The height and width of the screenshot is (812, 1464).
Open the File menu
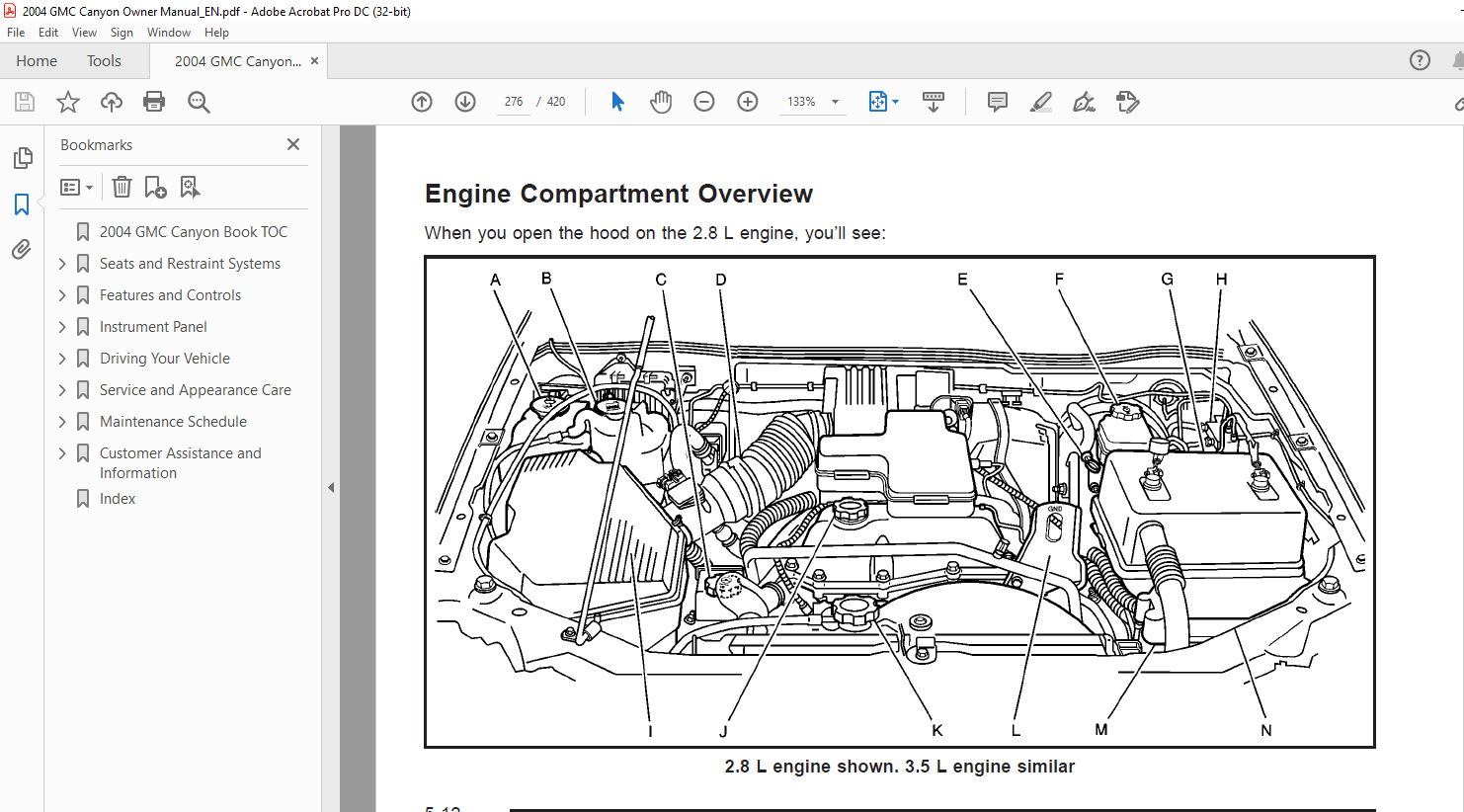coord(16,33)
